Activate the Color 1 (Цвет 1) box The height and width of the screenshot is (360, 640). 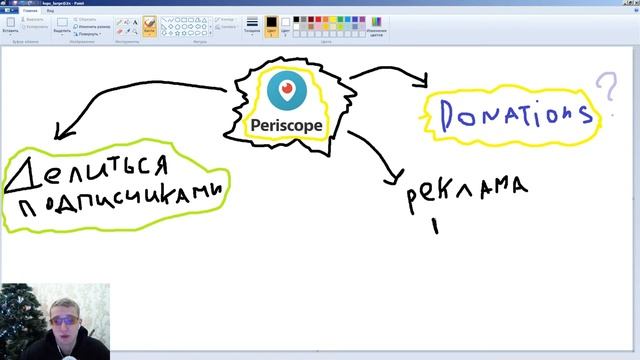(271, 27)
